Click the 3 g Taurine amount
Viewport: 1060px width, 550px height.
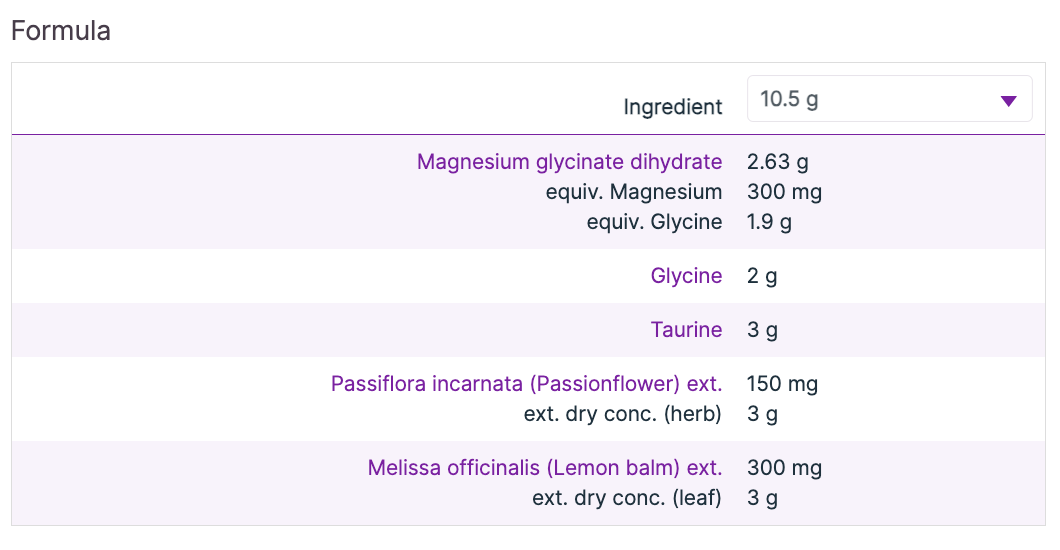762,330
